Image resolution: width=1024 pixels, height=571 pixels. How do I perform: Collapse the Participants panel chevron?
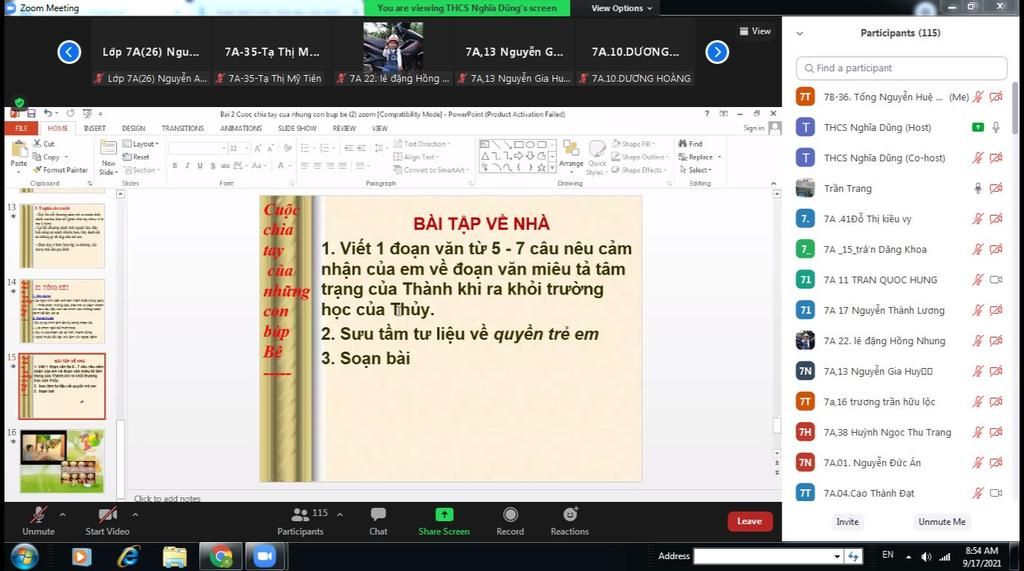[x=800, y=33]
